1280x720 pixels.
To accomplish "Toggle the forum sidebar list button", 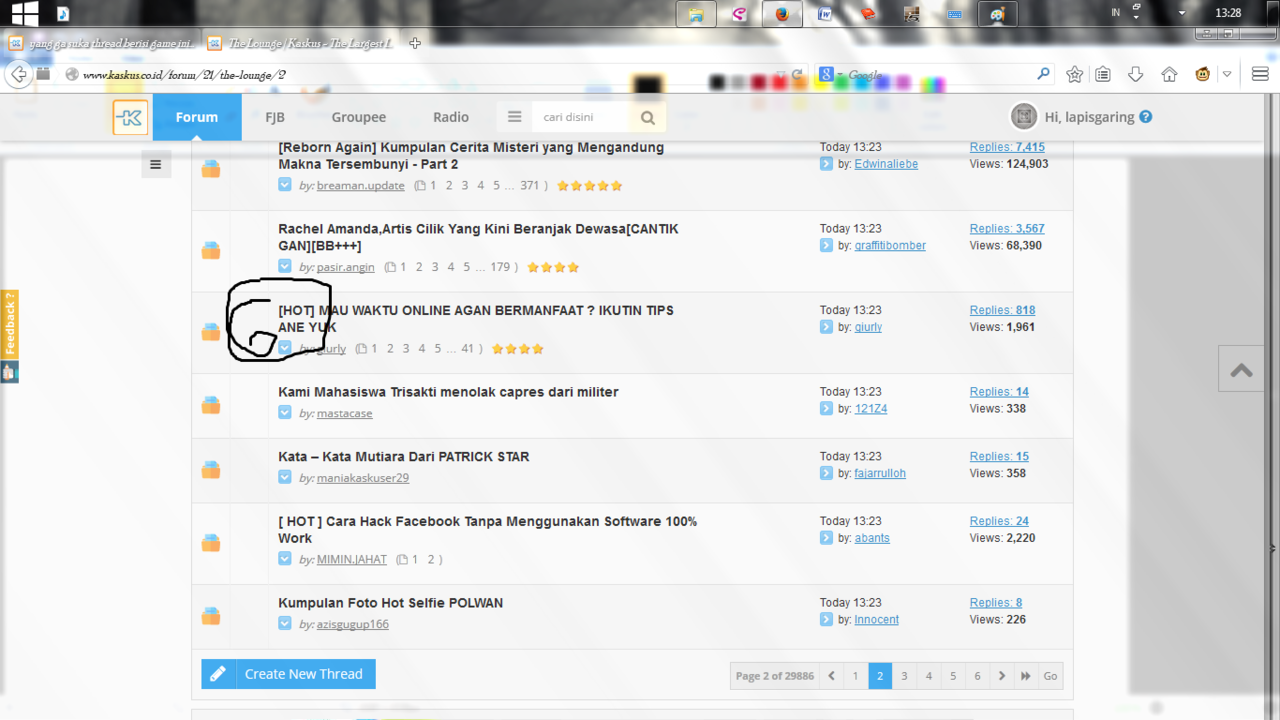I will pos(155,165).
